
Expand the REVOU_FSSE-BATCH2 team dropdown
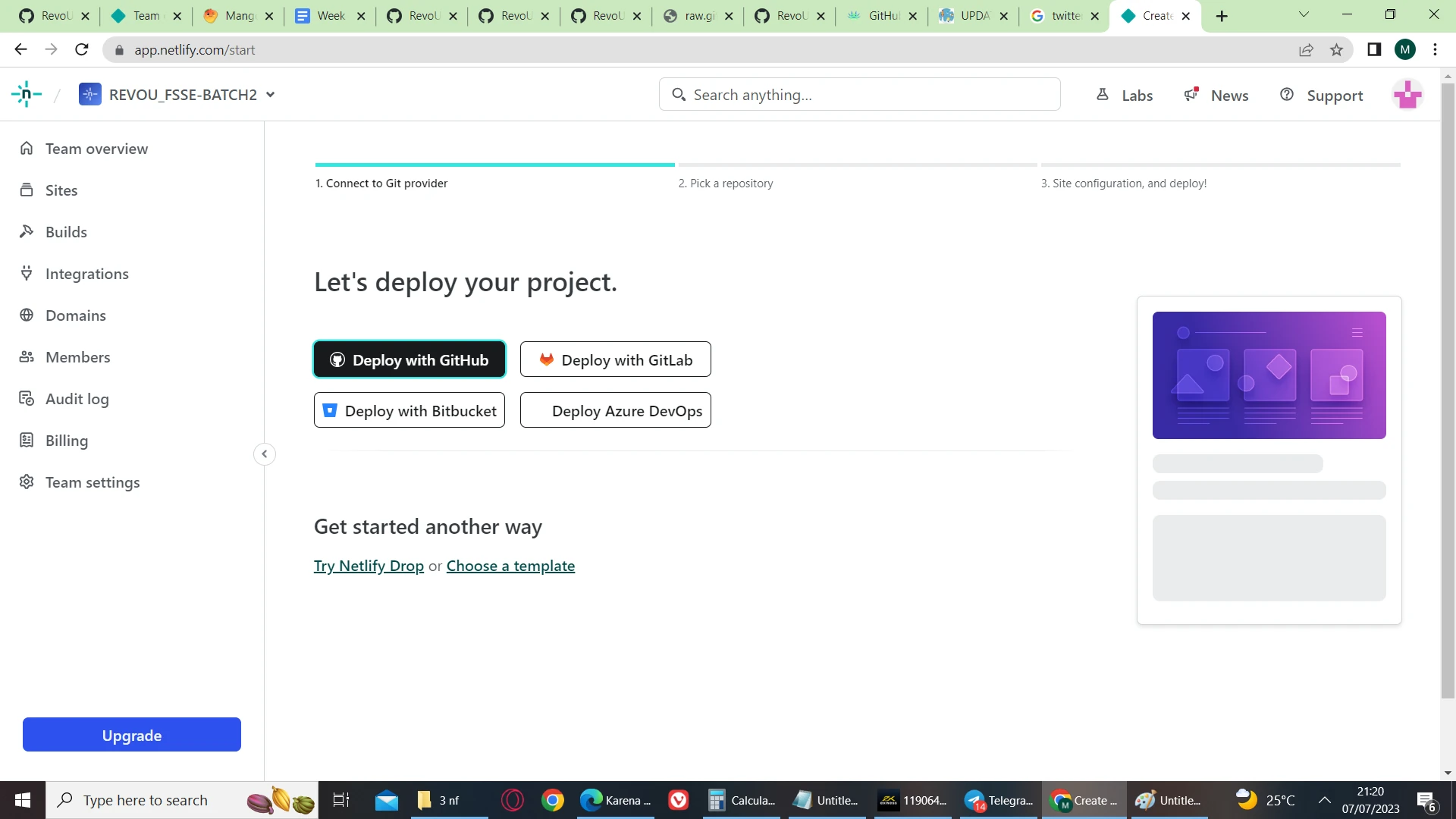click(x=271, y=95)
